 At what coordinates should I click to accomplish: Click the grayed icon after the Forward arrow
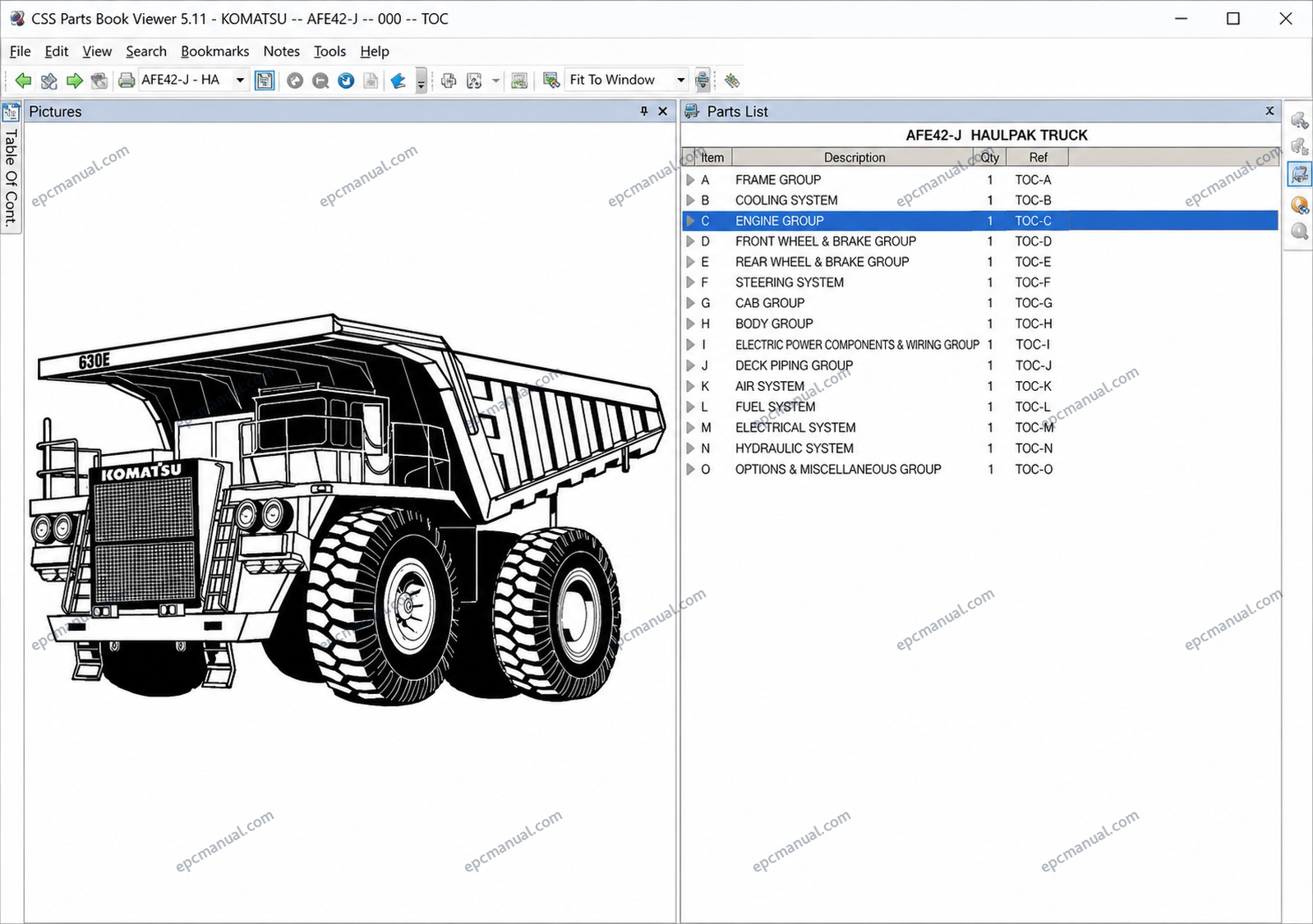click(99, 80)
